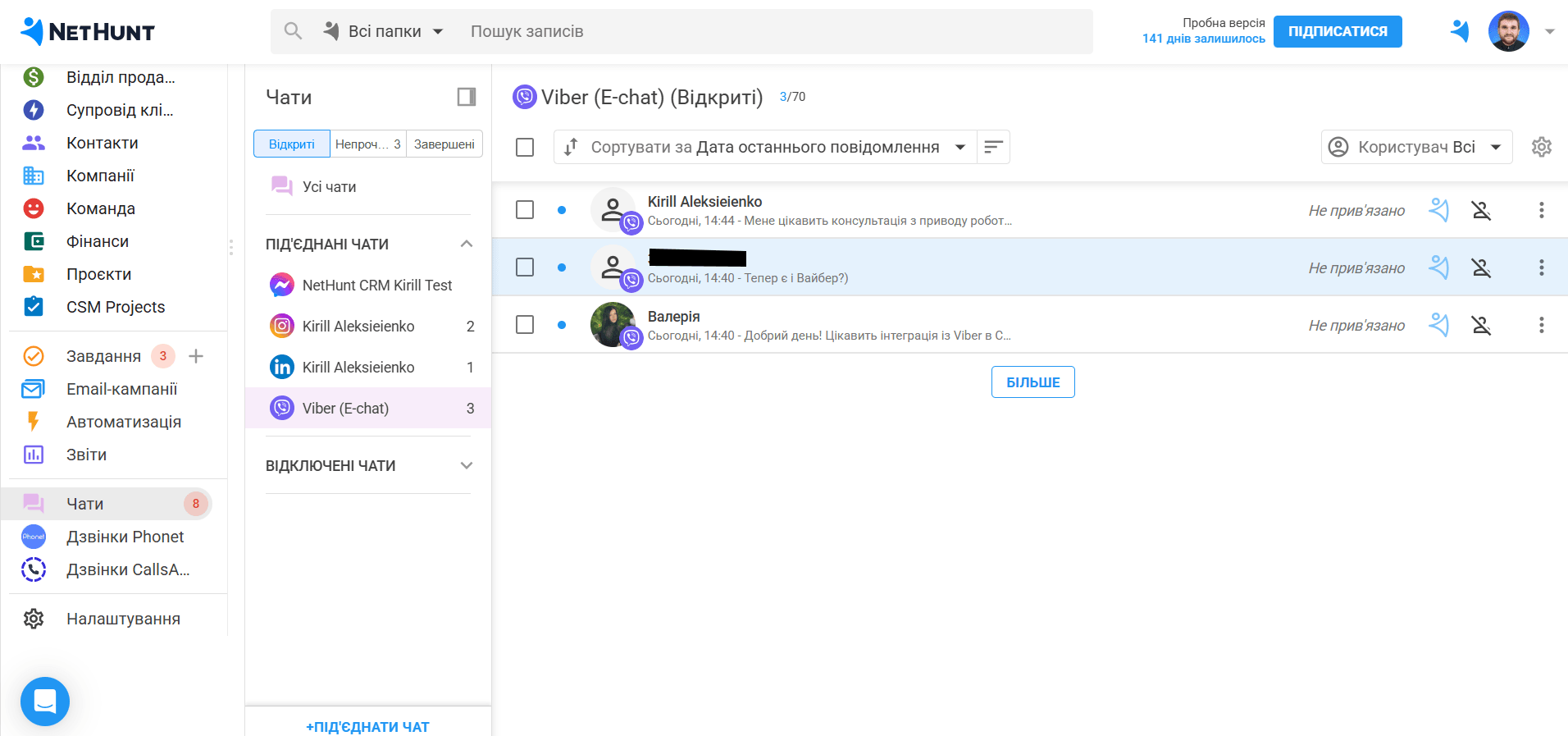1568x736 pixels.
Task: Open the Контакти folder icon
Action: point(34,143)
